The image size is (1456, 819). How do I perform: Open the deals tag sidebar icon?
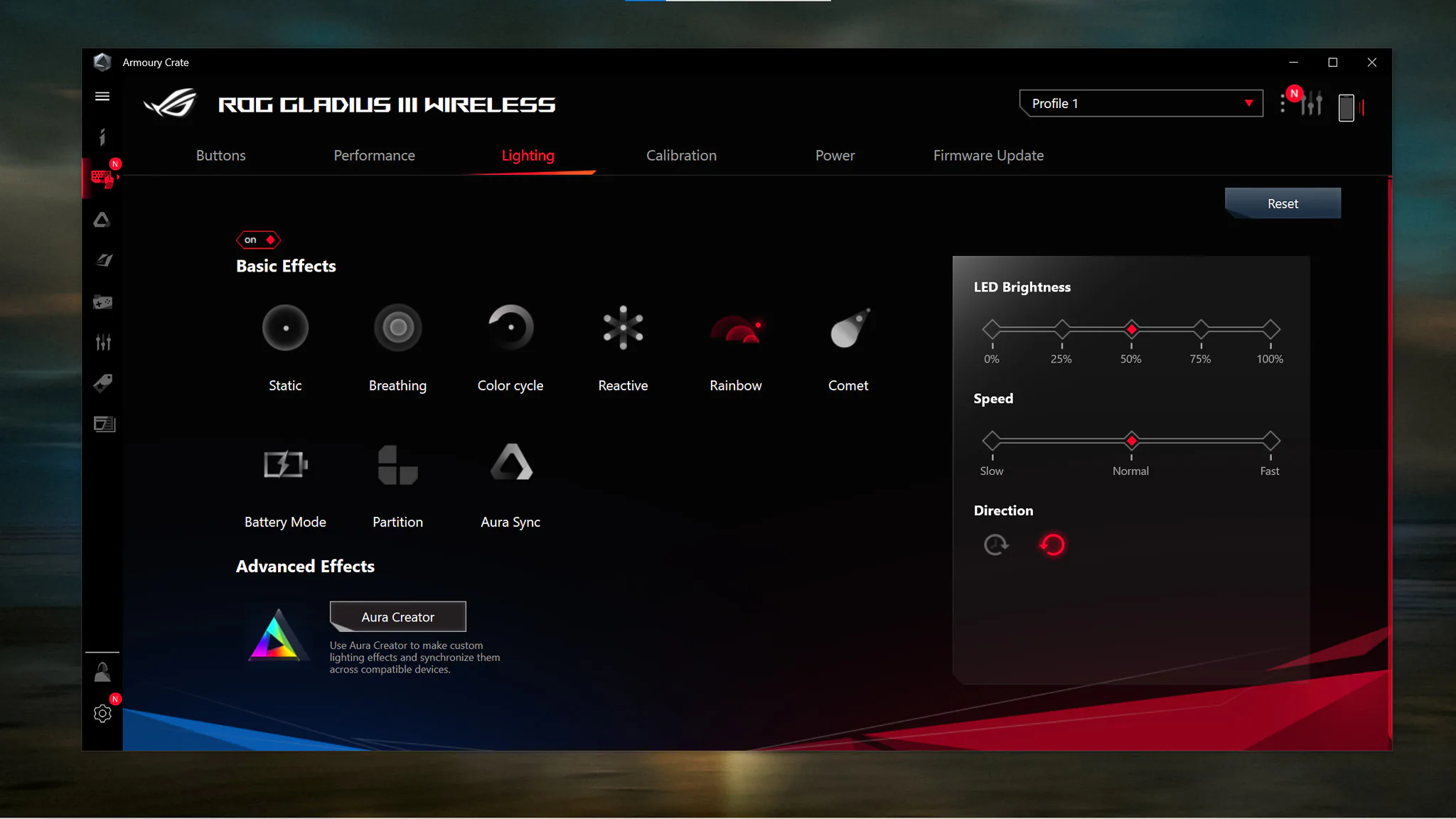pos(102,383)
